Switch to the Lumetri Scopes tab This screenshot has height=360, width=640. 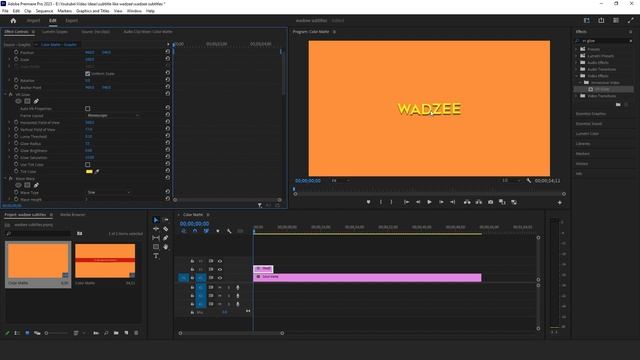click(x=55, y=31)
